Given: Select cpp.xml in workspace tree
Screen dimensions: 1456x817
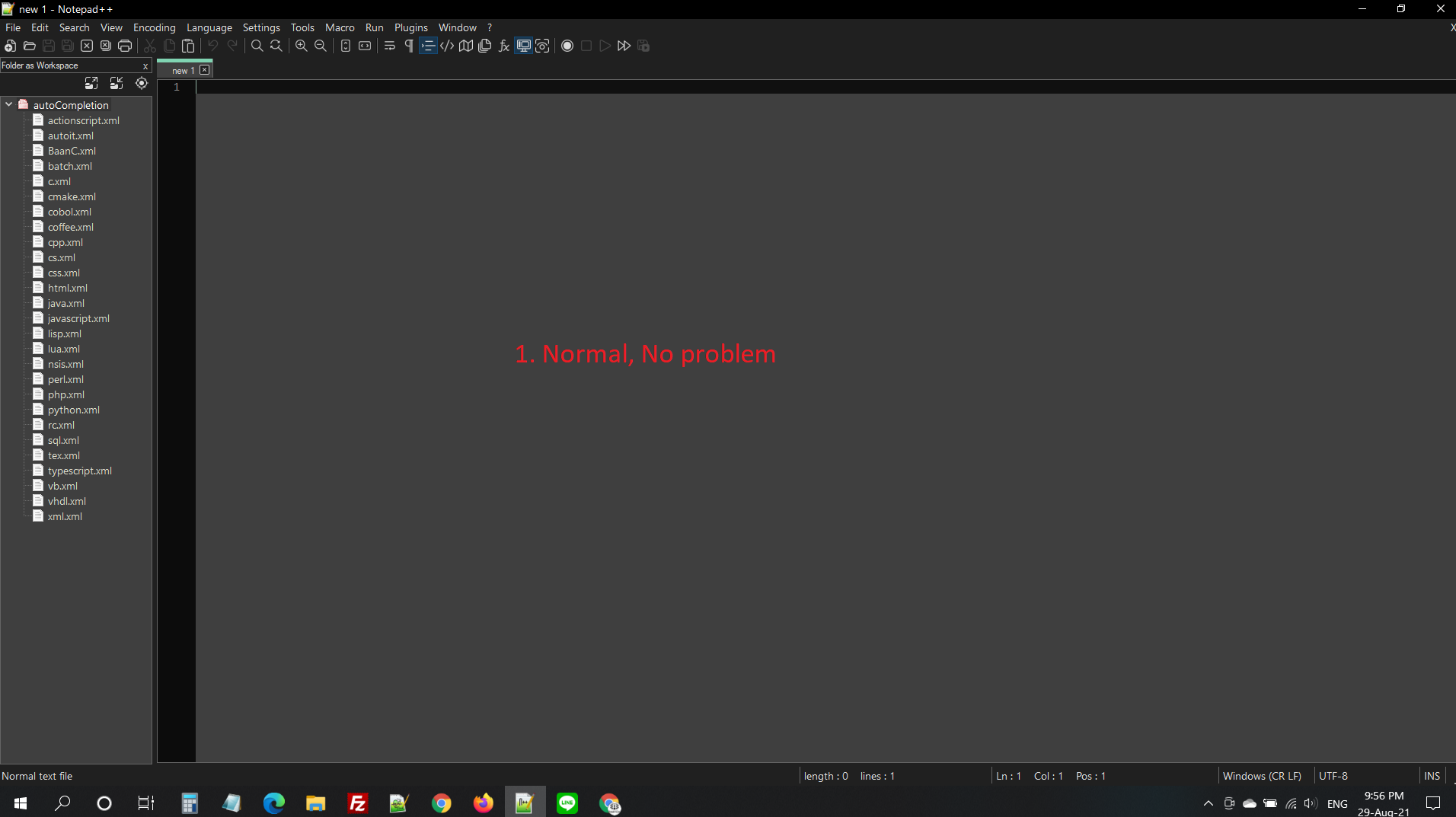Looking at the screenshot, I should (x=65, y=242).
